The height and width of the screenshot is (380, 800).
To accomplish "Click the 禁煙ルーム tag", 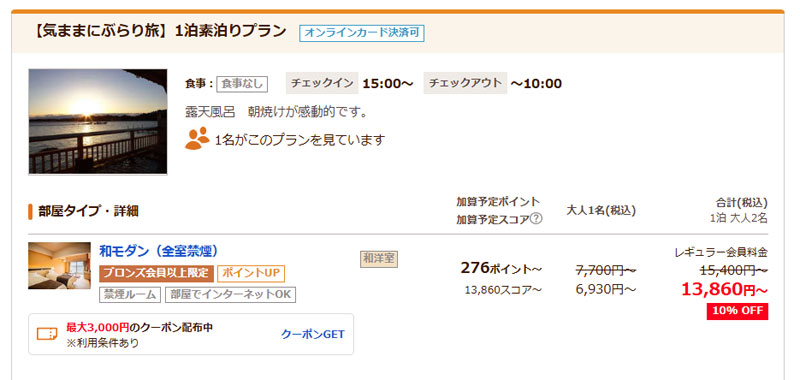I will [130, 295].
